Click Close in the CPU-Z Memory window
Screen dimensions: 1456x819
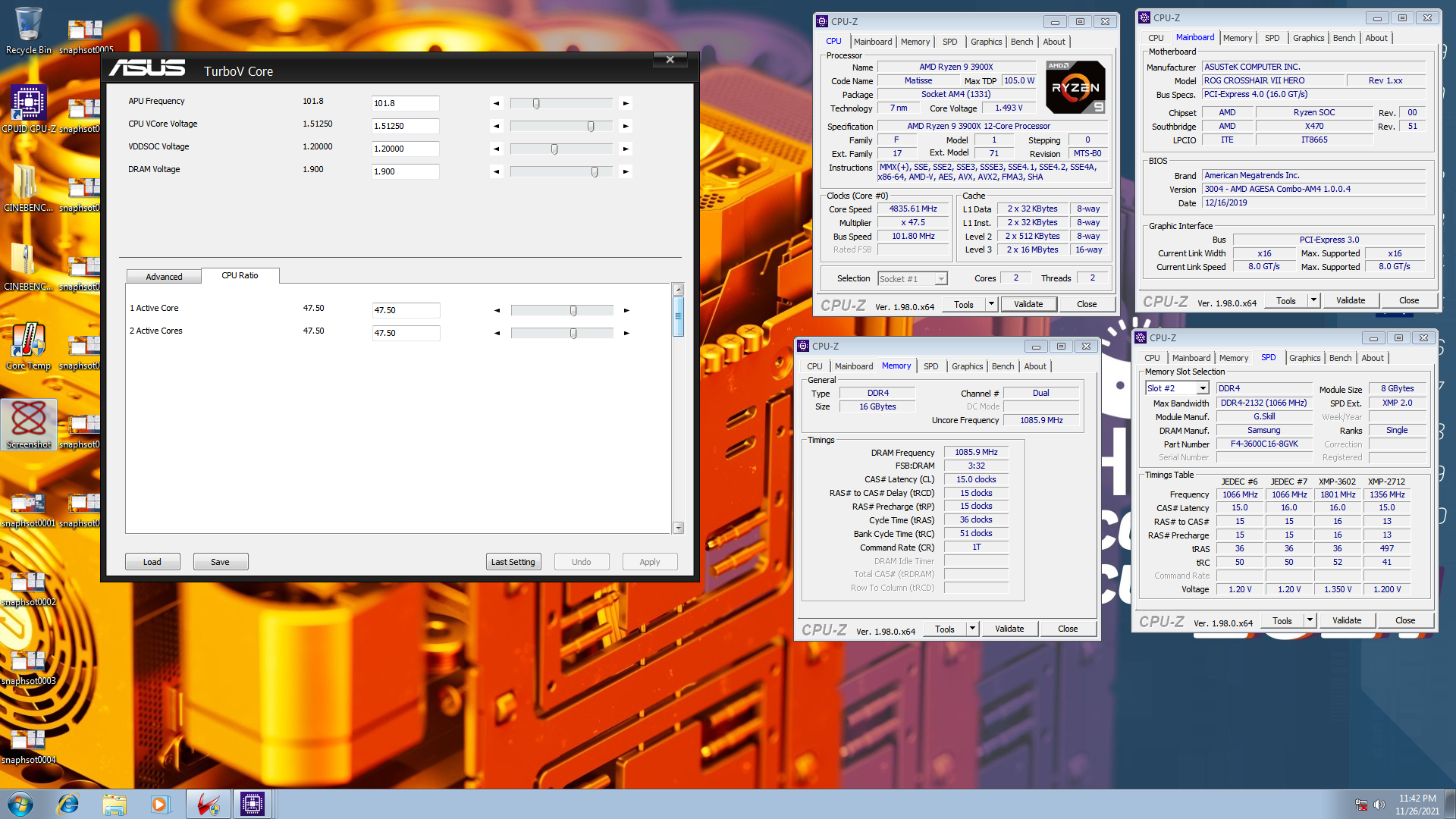point(1068,629)
